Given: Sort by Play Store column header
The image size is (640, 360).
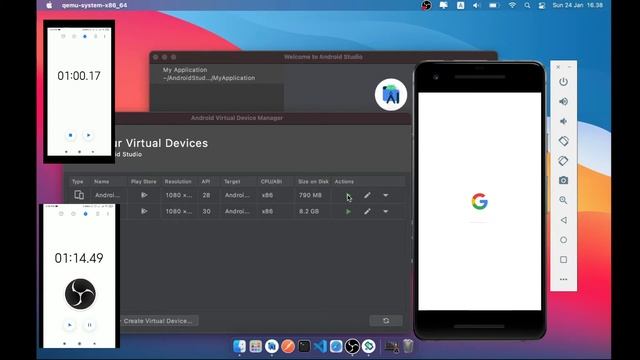Looking at the screenshot, I should 144,182.
